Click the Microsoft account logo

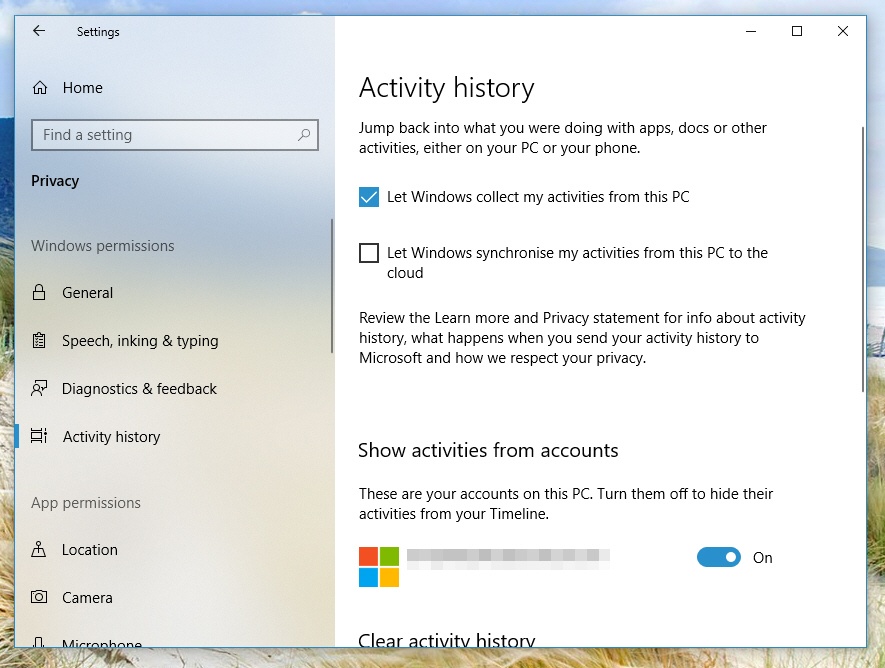(x=379, y=566)
